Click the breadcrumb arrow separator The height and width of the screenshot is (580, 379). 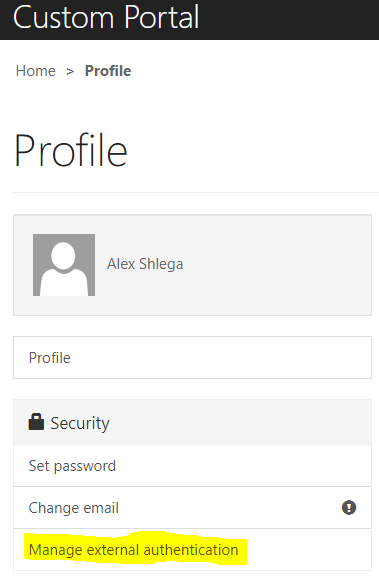(70, 71)
